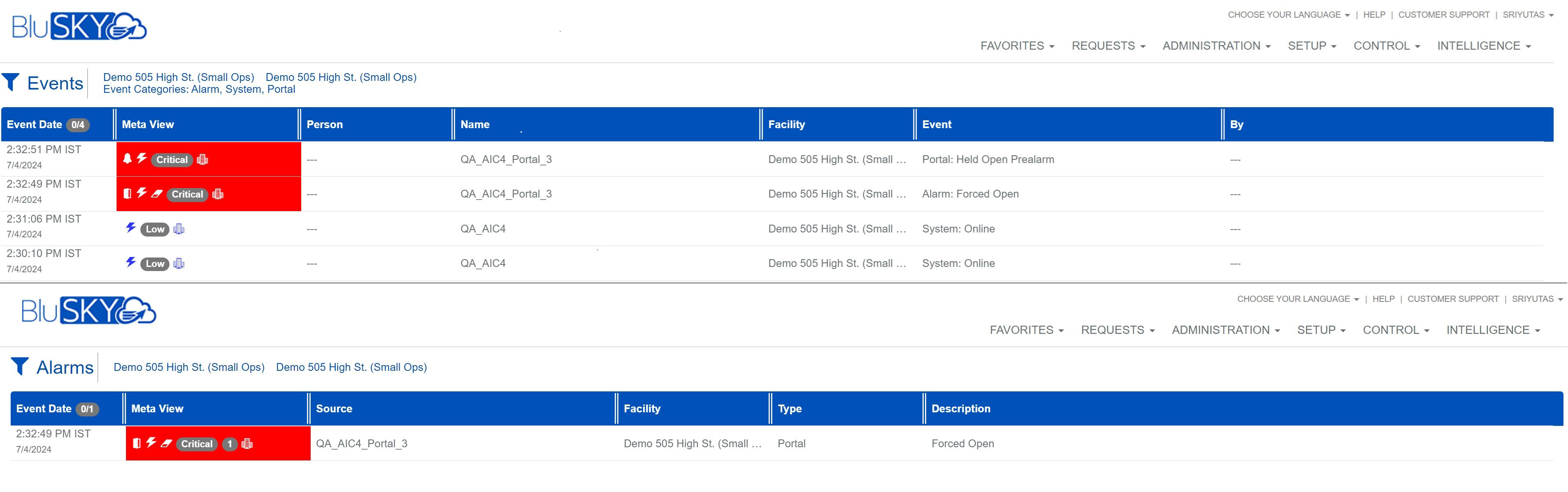Open the top INTELLIGENCE menu dropdown
The image size is (1568, 492).
click(1483, 46)
